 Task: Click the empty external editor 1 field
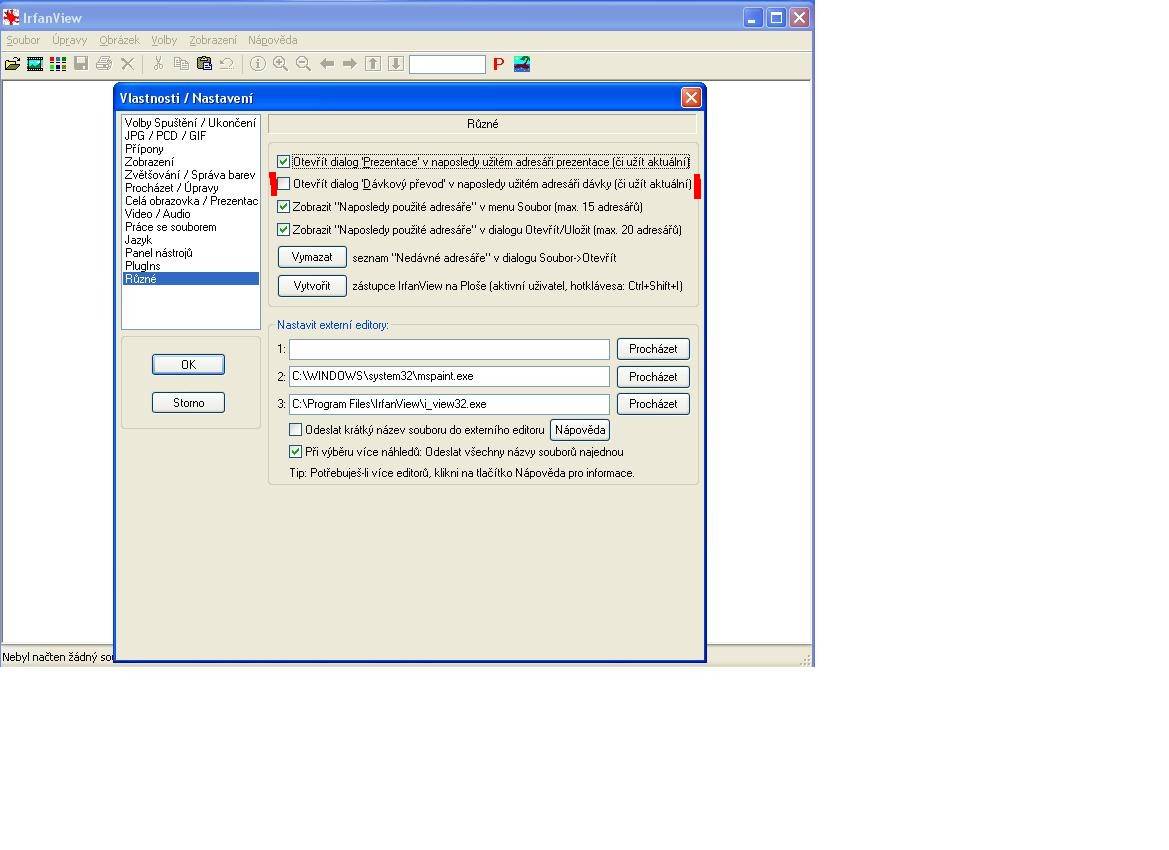tap(450, 349)
